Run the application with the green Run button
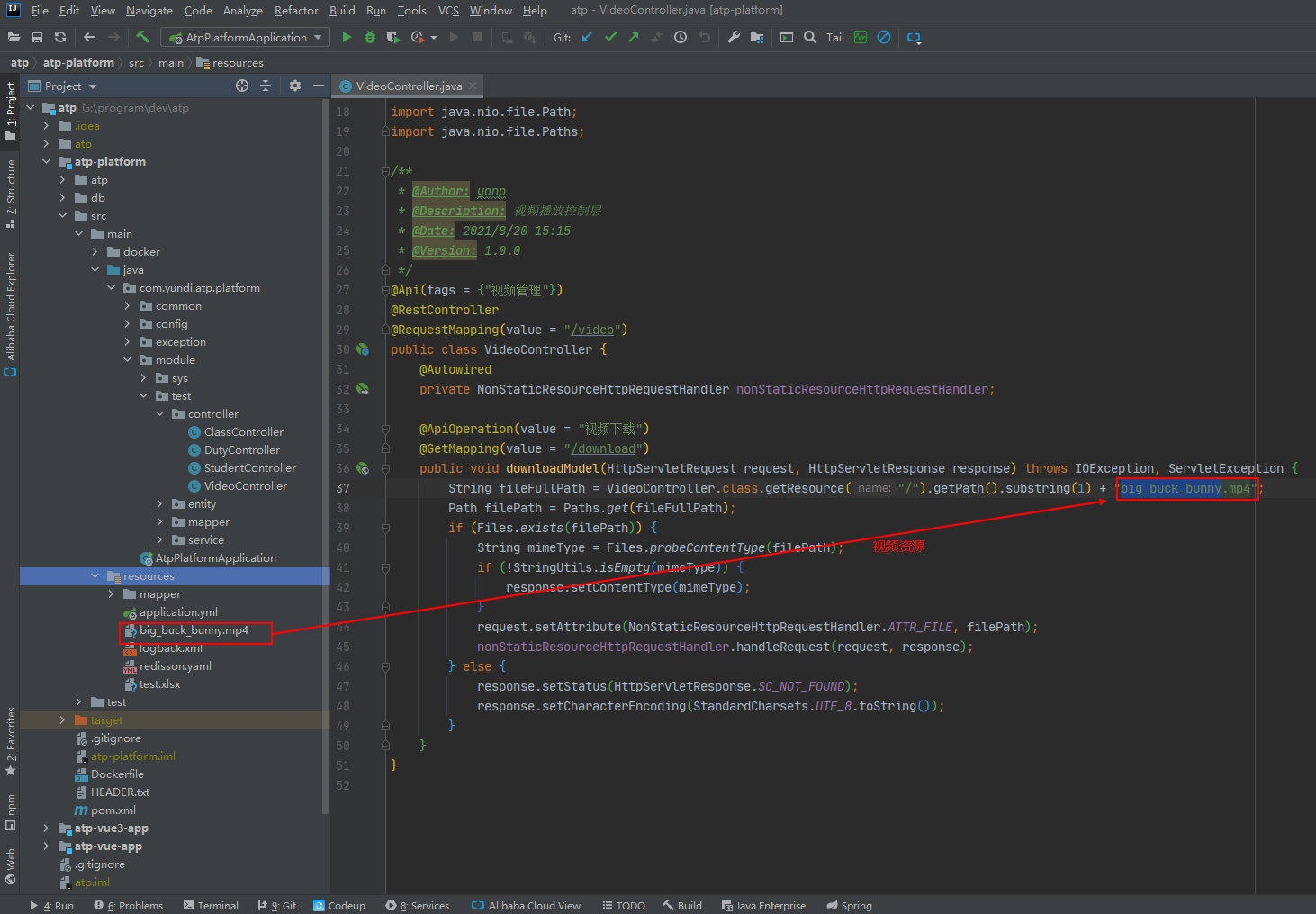 347,37
